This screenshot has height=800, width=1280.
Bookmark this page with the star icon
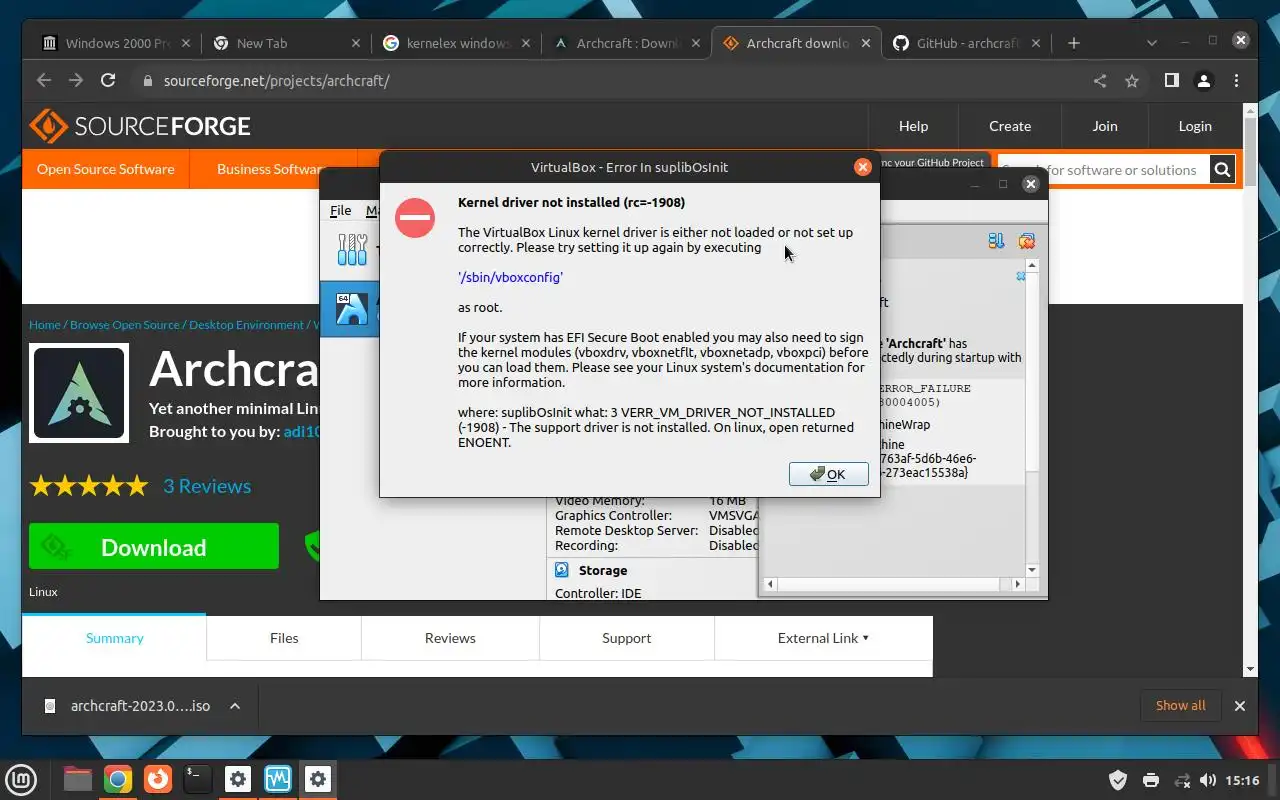1132,81
